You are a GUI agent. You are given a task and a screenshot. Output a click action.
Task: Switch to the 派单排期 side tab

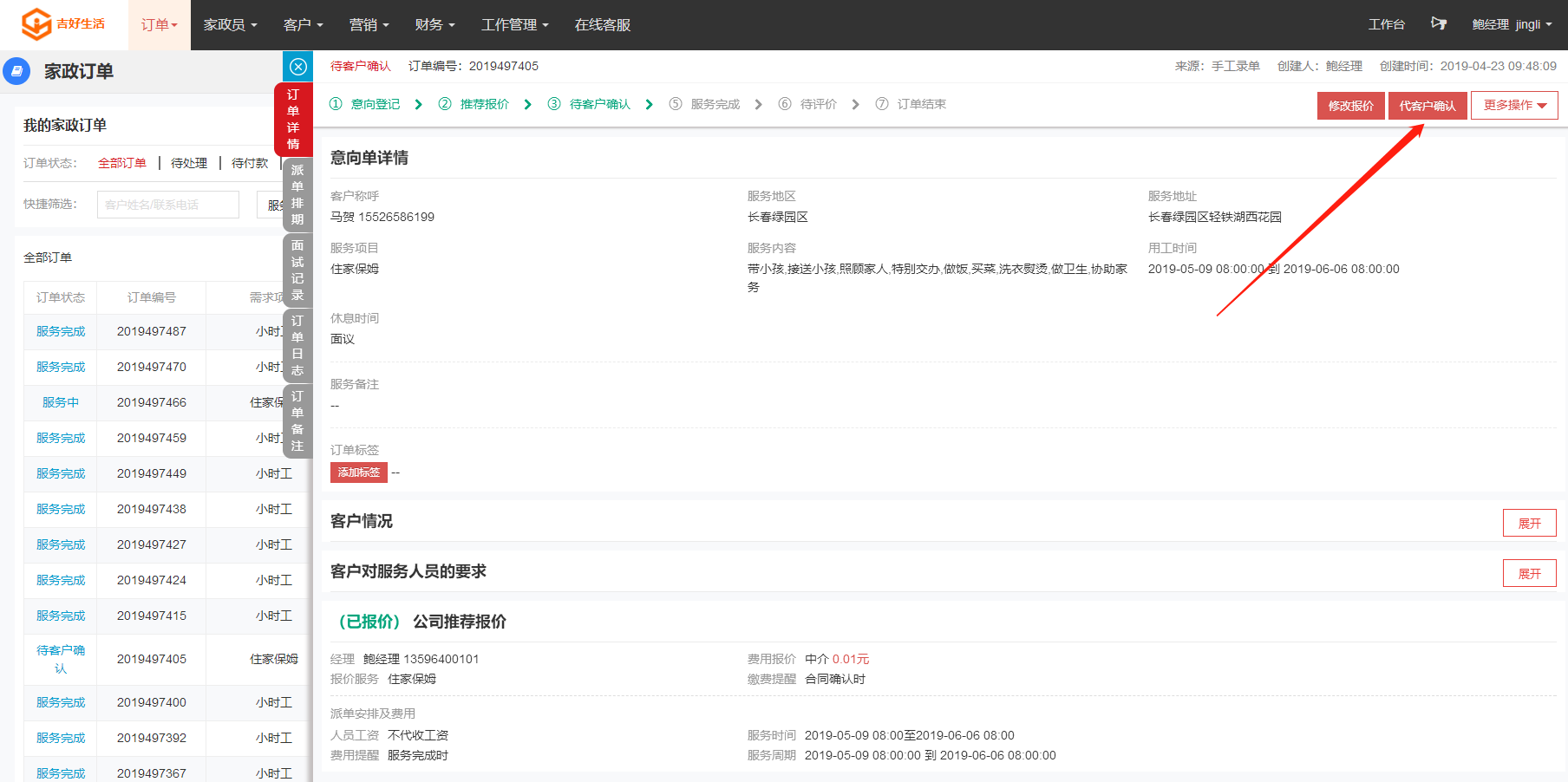tap(297, 195)
